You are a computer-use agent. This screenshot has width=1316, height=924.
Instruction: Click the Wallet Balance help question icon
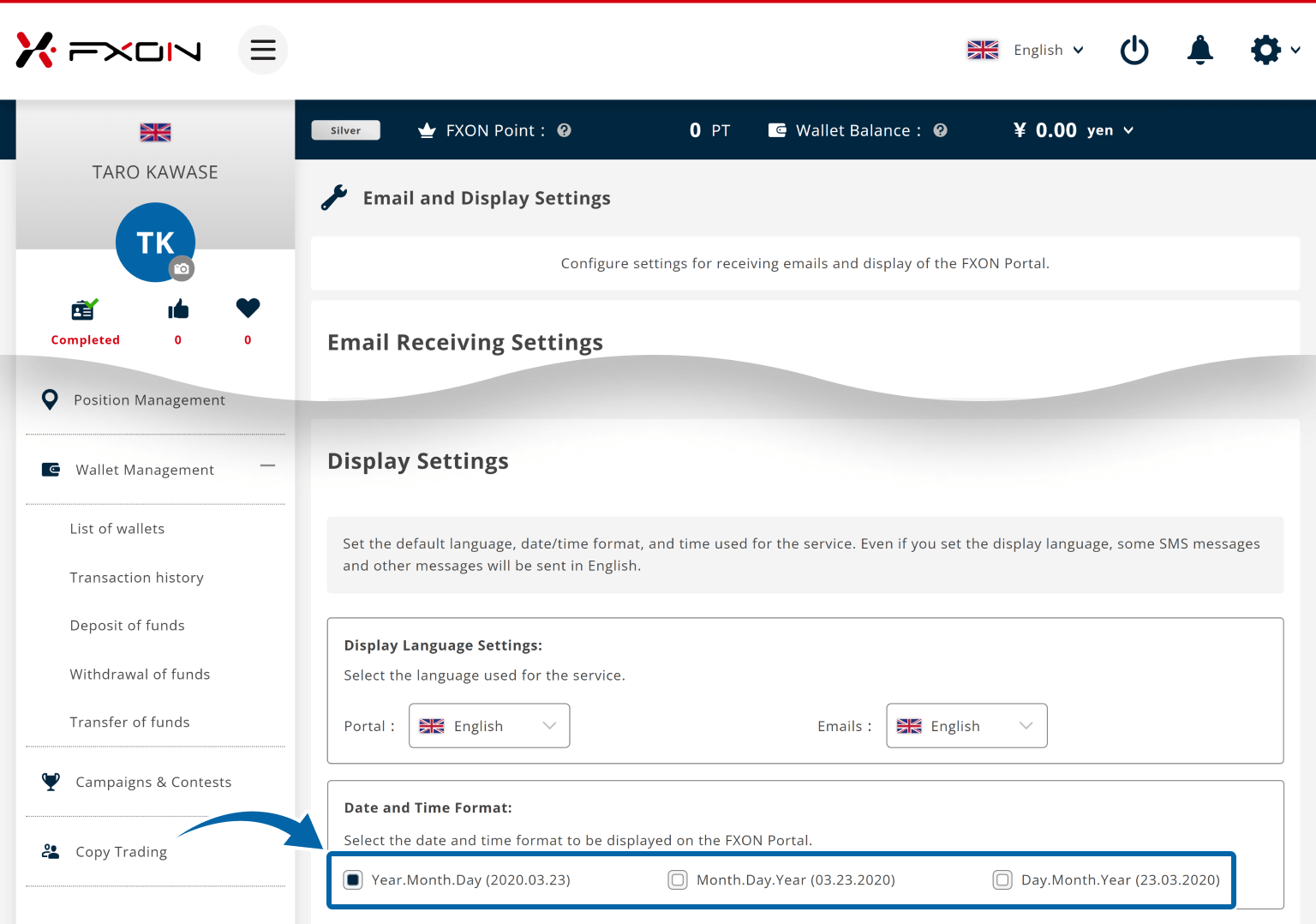coord(940,130)
